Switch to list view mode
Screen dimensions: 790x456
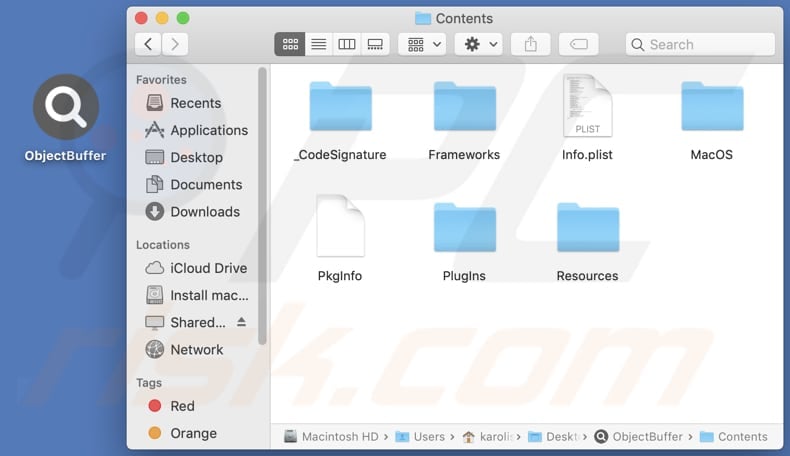tap(318, 44)
